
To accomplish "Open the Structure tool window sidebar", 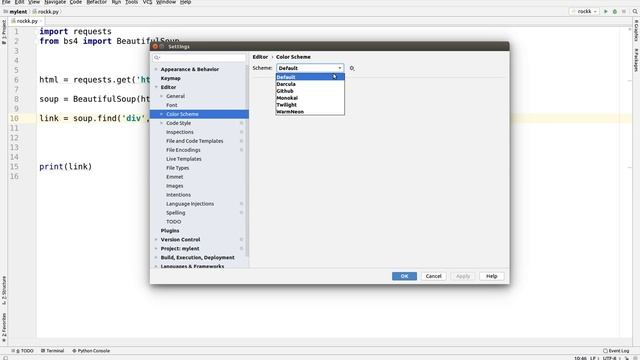I will [4, 290].
